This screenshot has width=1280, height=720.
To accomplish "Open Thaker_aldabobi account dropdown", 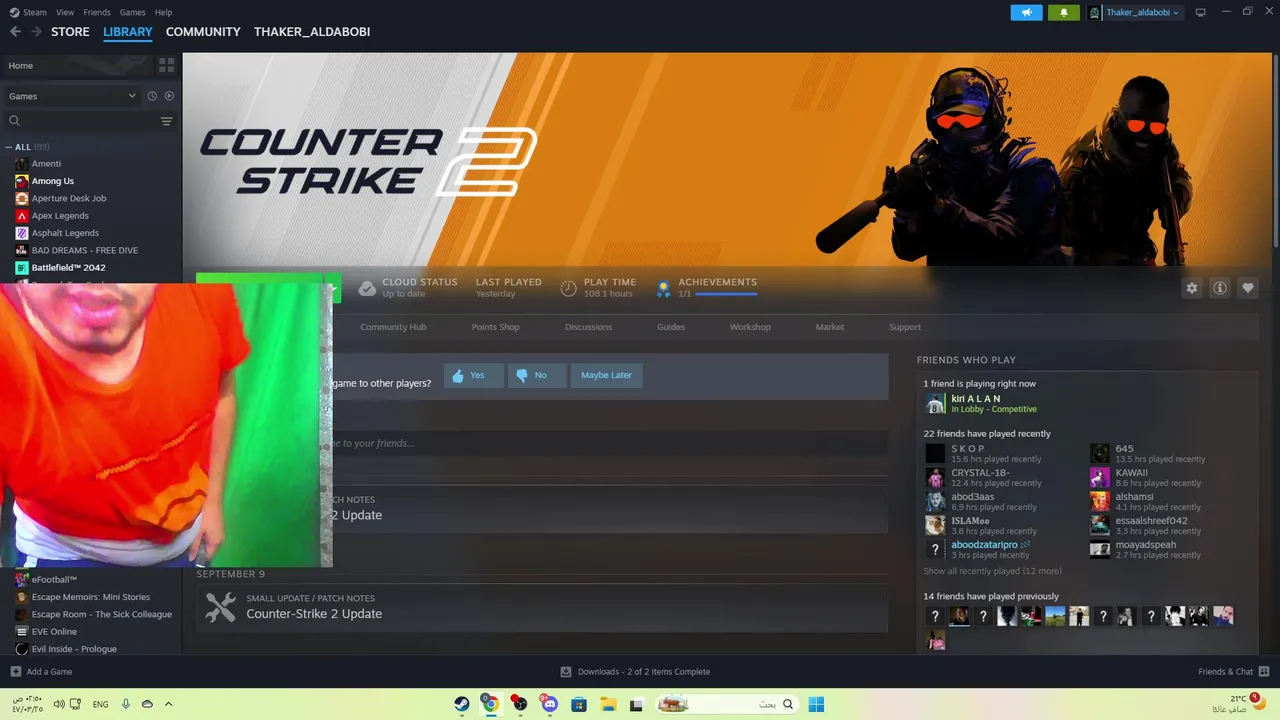I will (1135, 12).
